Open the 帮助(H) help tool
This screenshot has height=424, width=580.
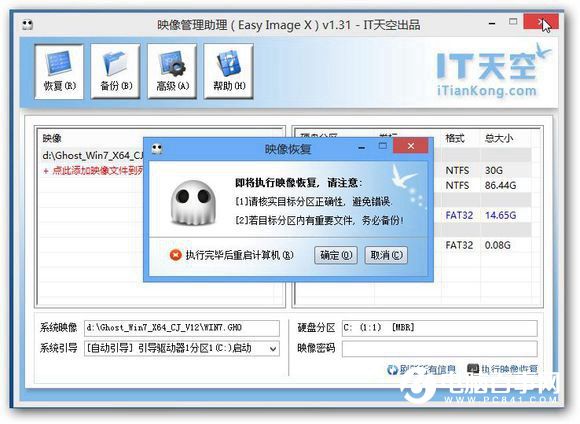tap(229, 71)
